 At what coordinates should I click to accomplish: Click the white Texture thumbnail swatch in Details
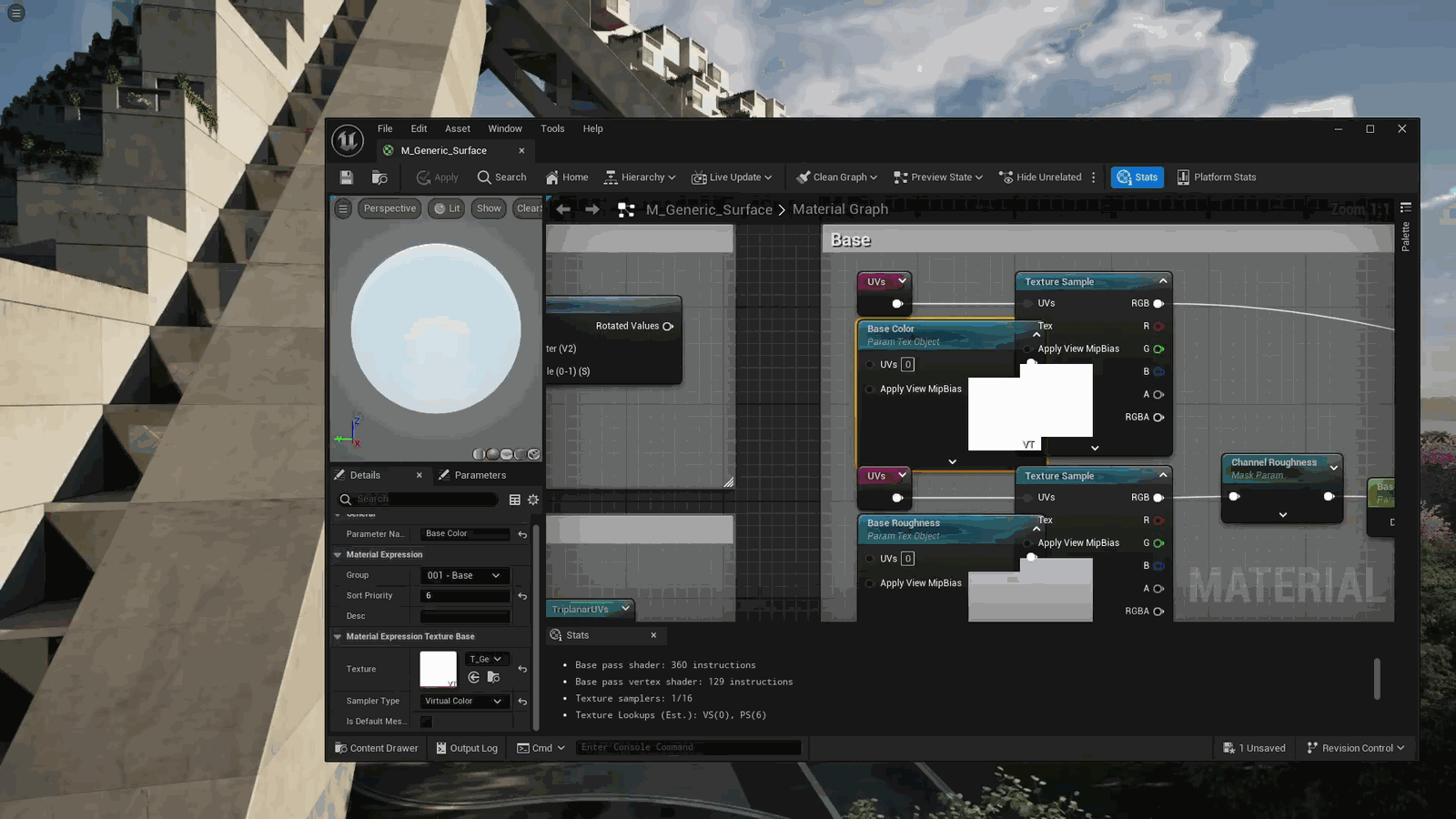(x=438, y=669)
